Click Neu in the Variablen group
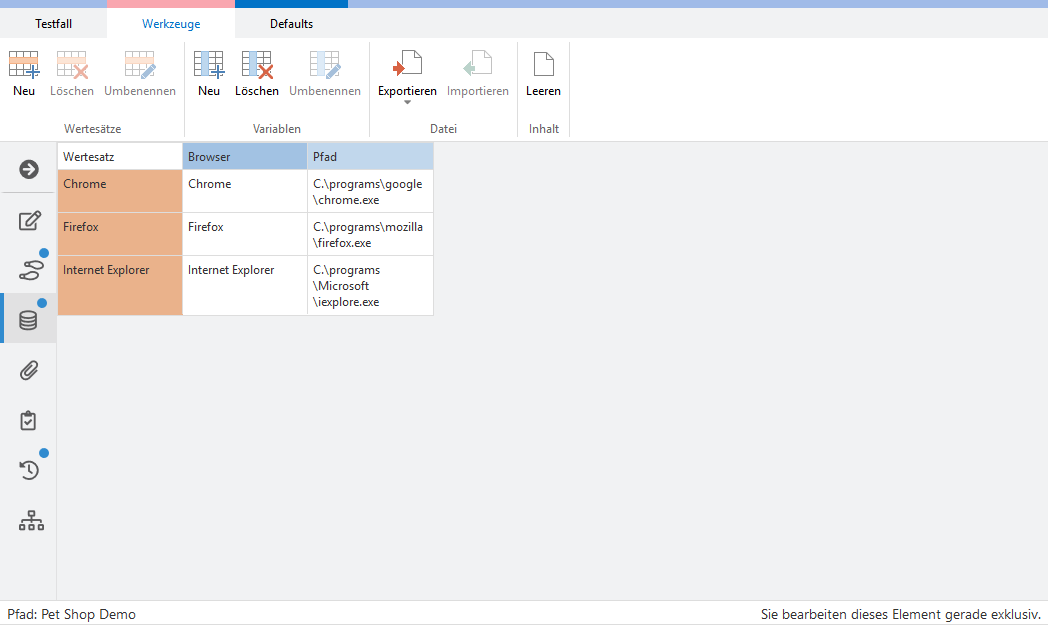This screenshot has width=1048, height=626. 208,74
